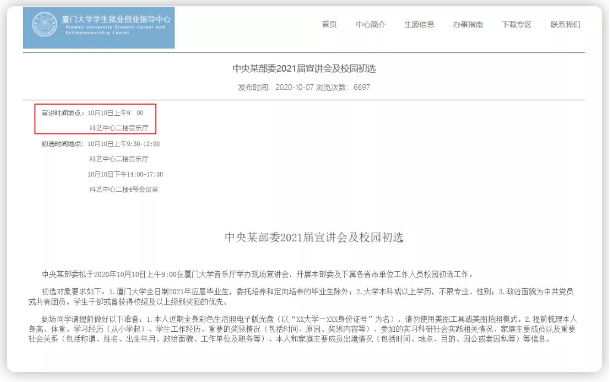Screen dimensions: 610x382
Task: Select the 初选时间地点 10月10日上午9:30-12:00 line
Action: (101, 144)
